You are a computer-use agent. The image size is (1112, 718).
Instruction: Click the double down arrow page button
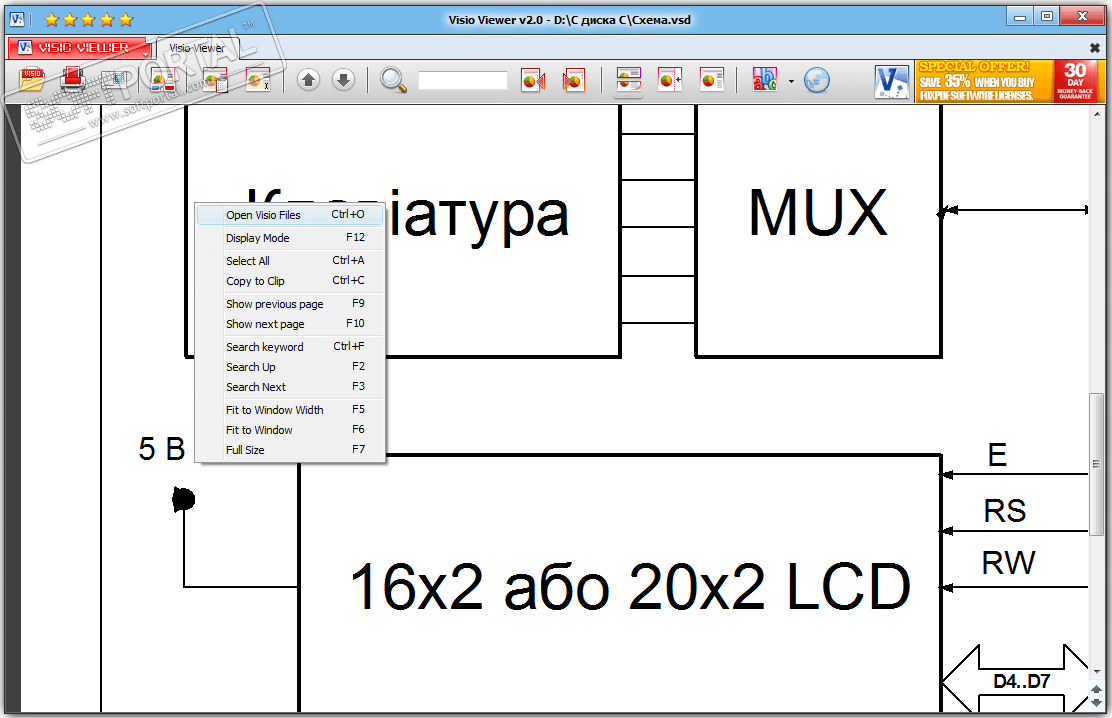[x=1096, y=702]
